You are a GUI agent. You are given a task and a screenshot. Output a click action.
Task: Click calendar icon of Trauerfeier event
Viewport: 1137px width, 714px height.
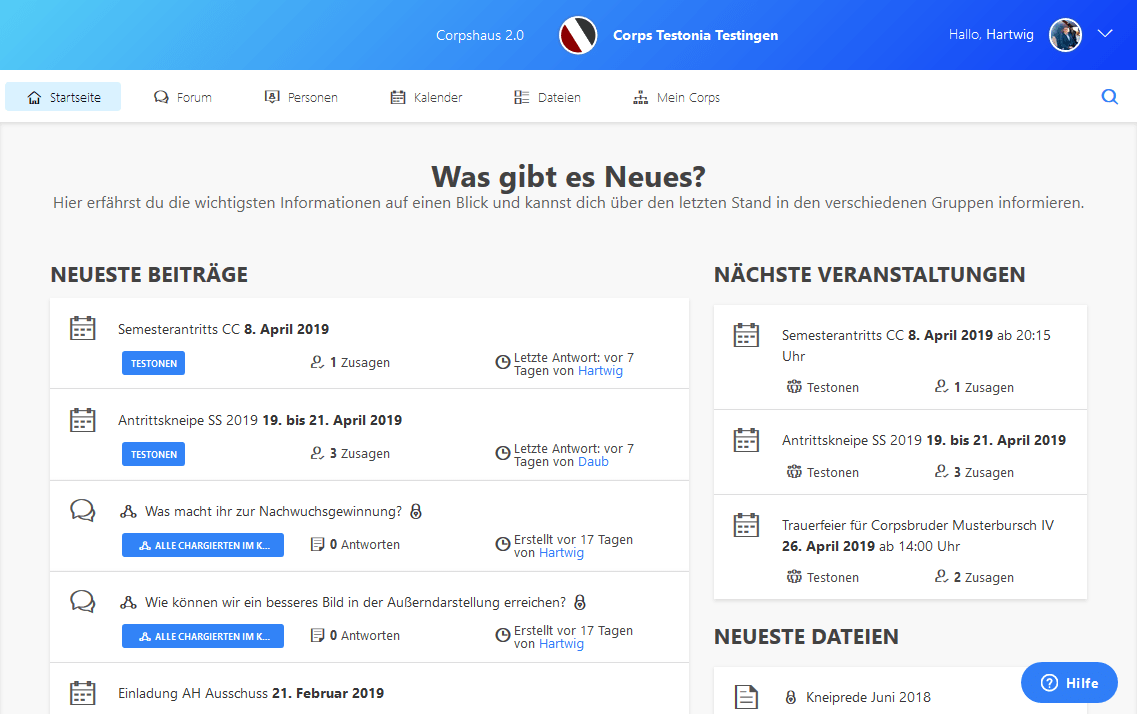[x=746, y=525]
